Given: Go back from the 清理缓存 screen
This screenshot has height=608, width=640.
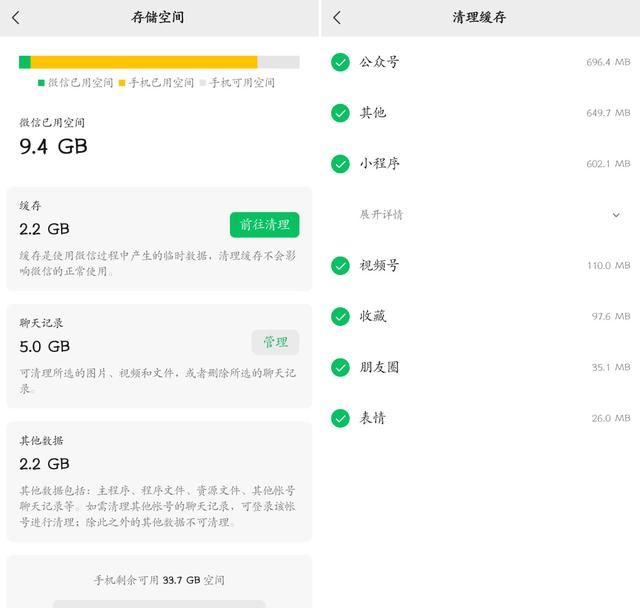Looking at the screenshot, I should (x=337, y=17).
